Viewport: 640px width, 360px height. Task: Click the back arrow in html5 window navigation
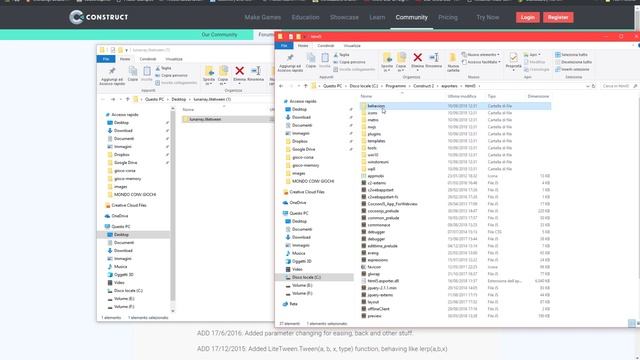281,86
